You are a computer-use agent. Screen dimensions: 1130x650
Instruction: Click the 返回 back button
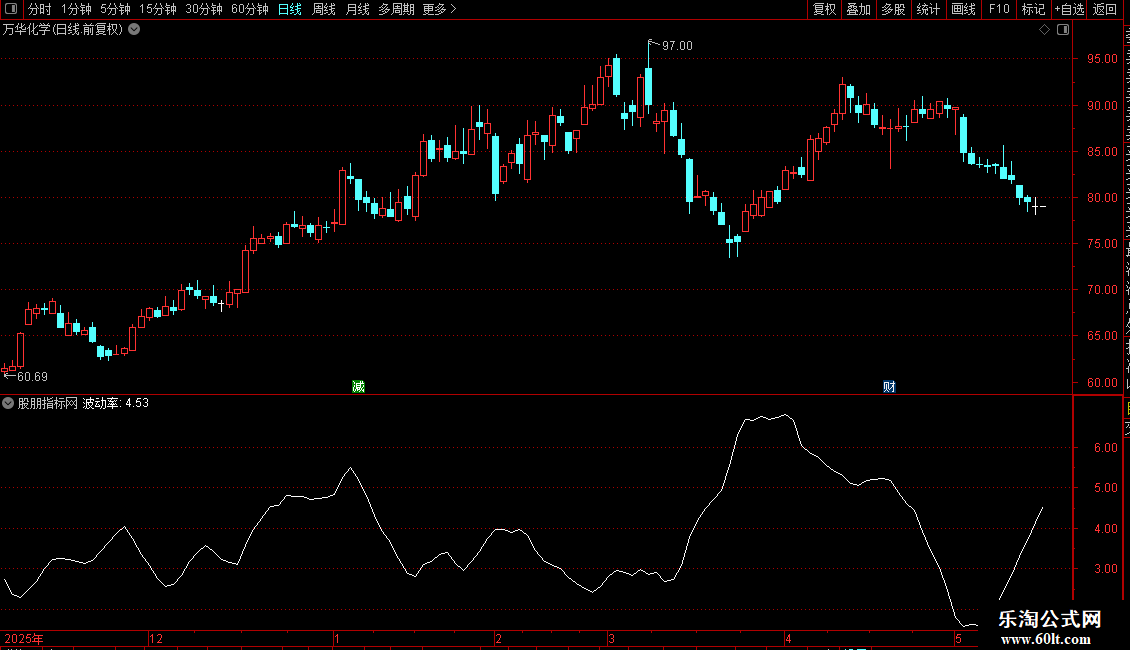click(1105, 9)
